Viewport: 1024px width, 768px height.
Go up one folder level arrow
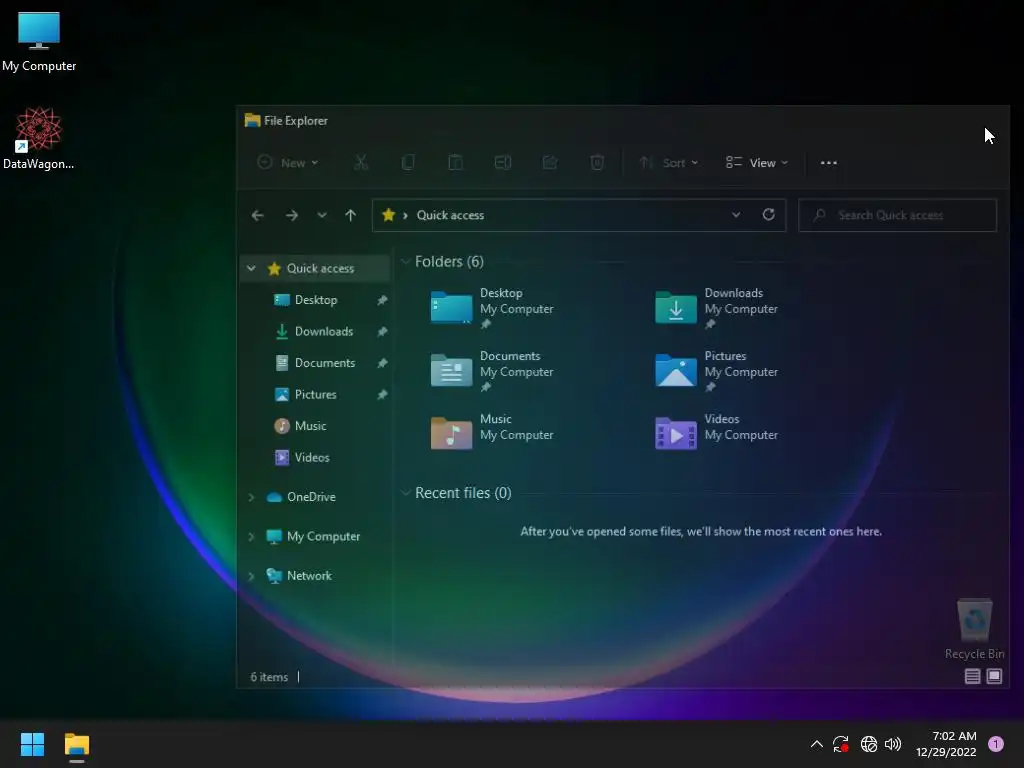point(351,215)
